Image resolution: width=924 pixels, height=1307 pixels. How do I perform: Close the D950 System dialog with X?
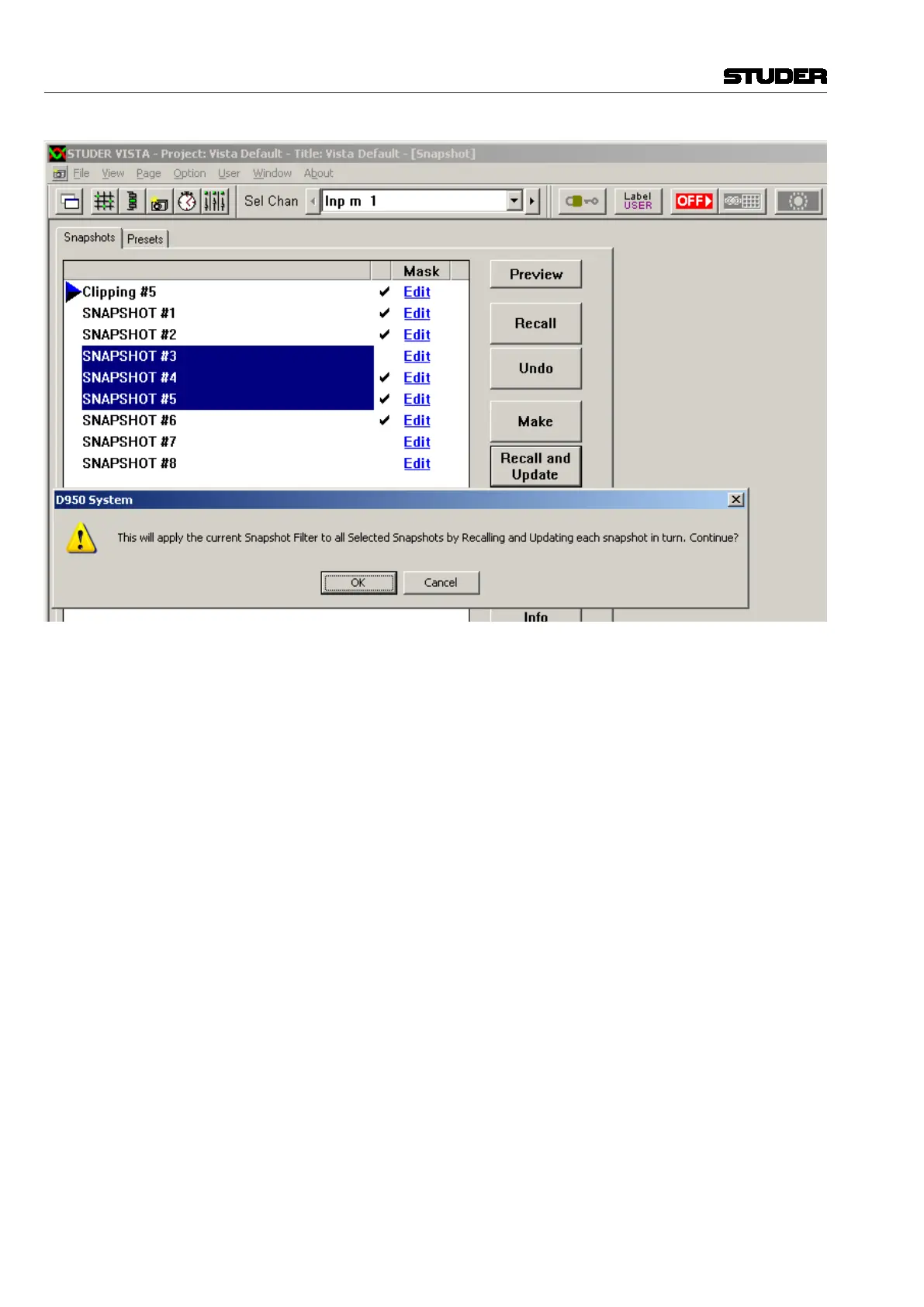click(x=736, y=500)
